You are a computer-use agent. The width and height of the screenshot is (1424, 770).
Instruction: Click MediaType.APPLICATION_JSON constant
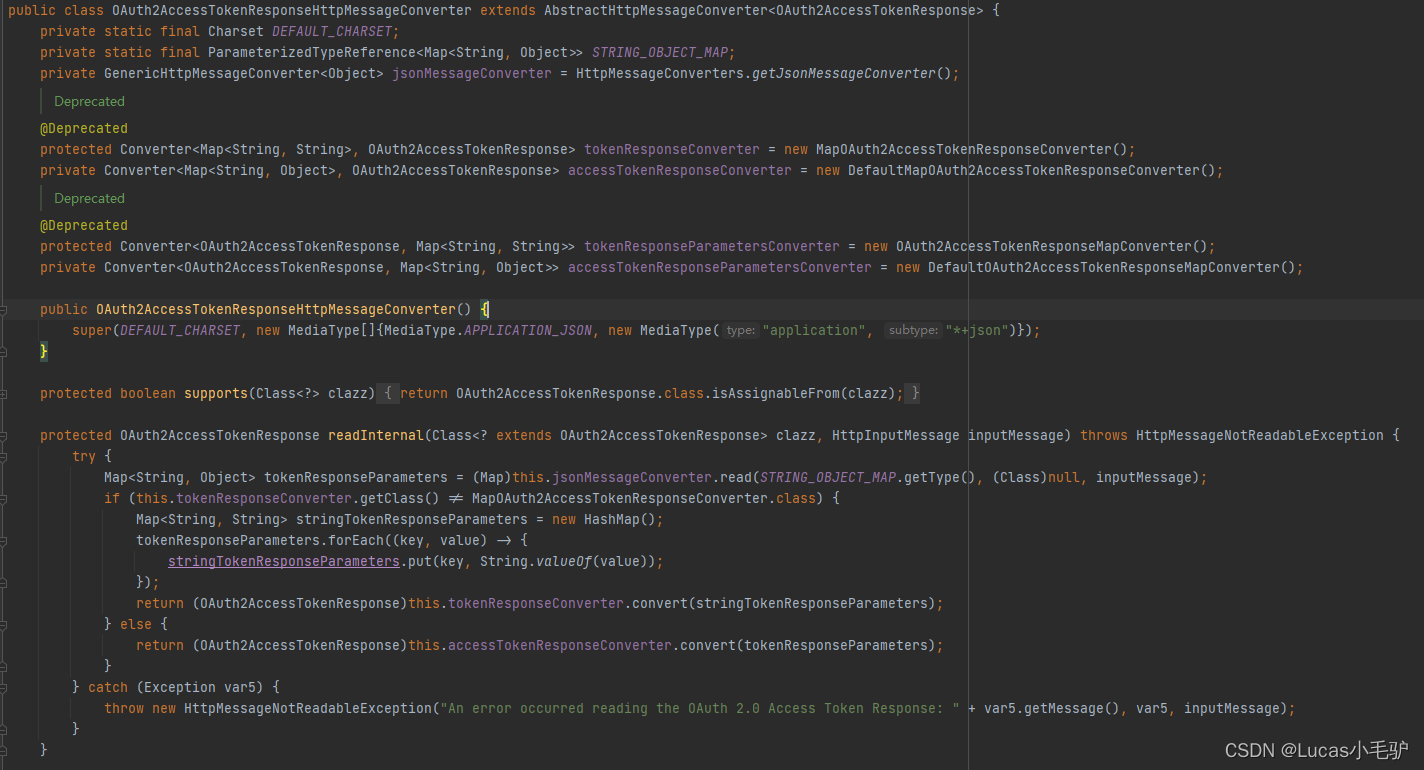[488, 331]
